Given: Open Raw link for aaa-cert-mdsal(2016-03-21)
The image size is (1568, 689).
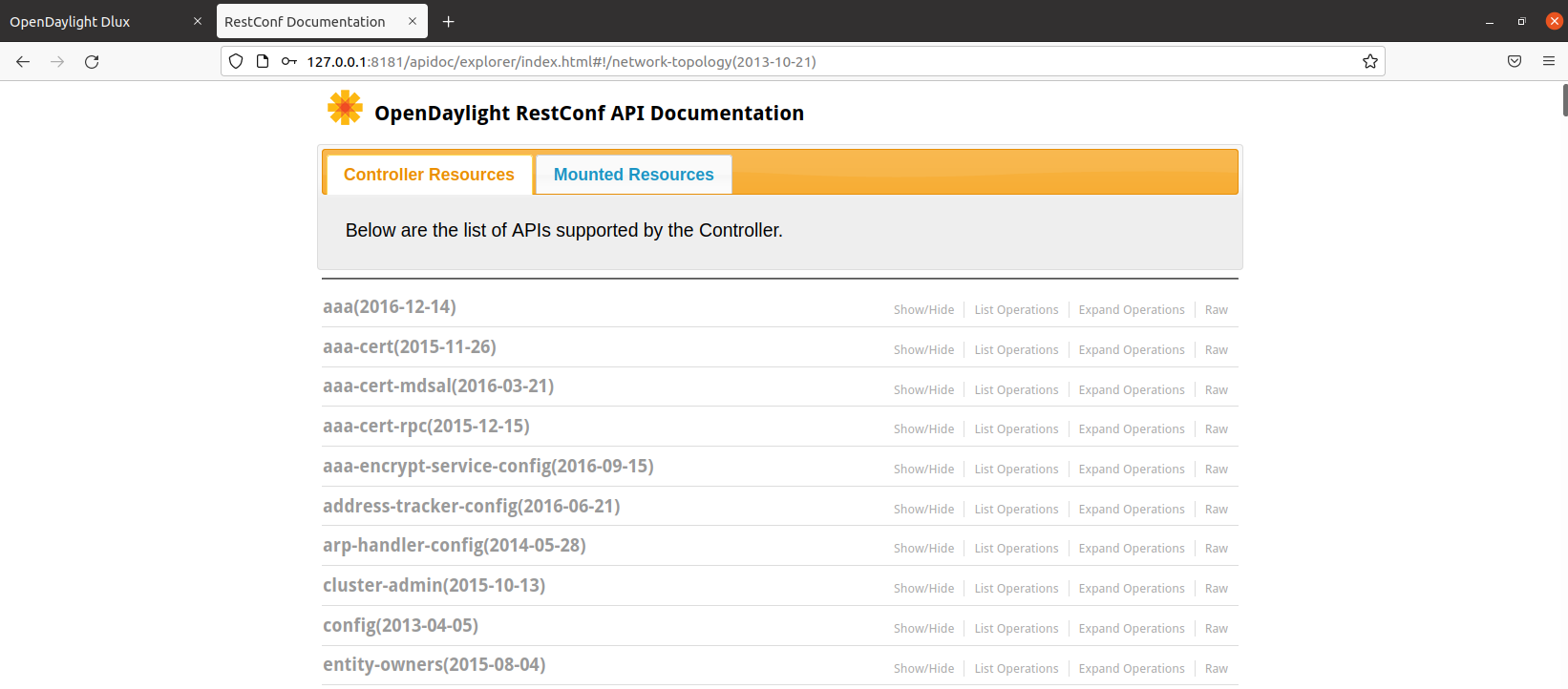Looking at the screenshot, I should pyautogui.click(x=1216, y=390).
